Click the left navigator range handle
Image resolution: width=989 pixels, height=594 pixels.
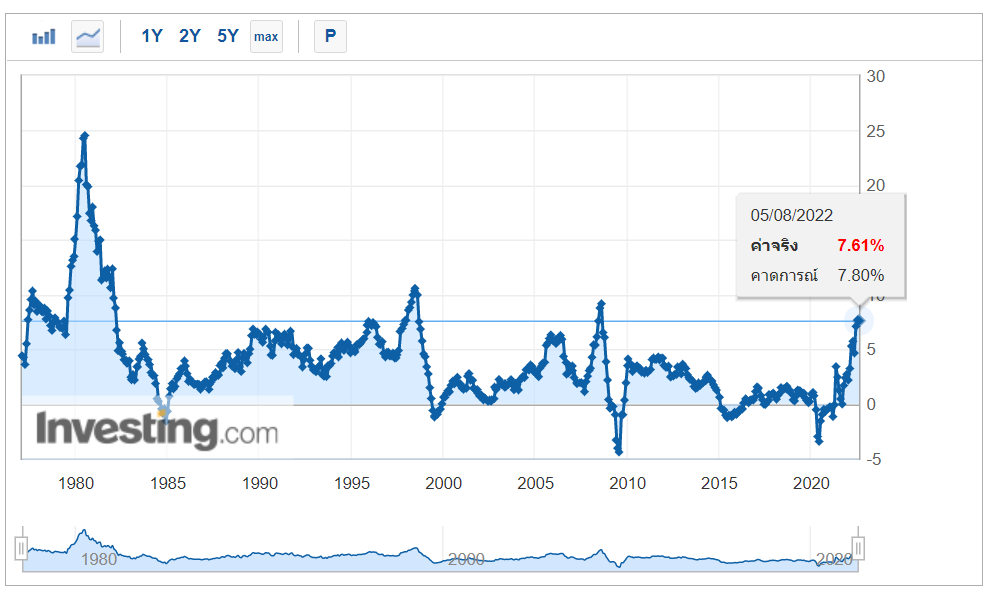coord(21,548)
